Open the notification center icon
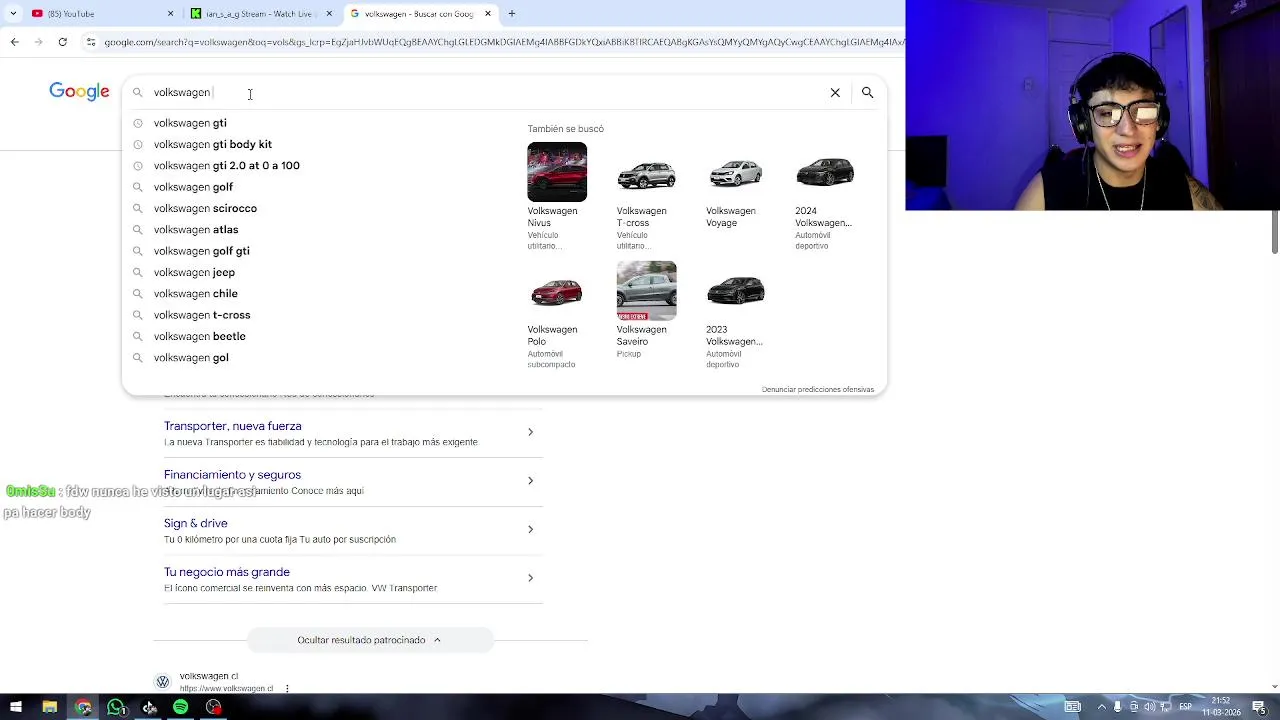Viewport: 1280px width, 720px height. (1261, 707)
